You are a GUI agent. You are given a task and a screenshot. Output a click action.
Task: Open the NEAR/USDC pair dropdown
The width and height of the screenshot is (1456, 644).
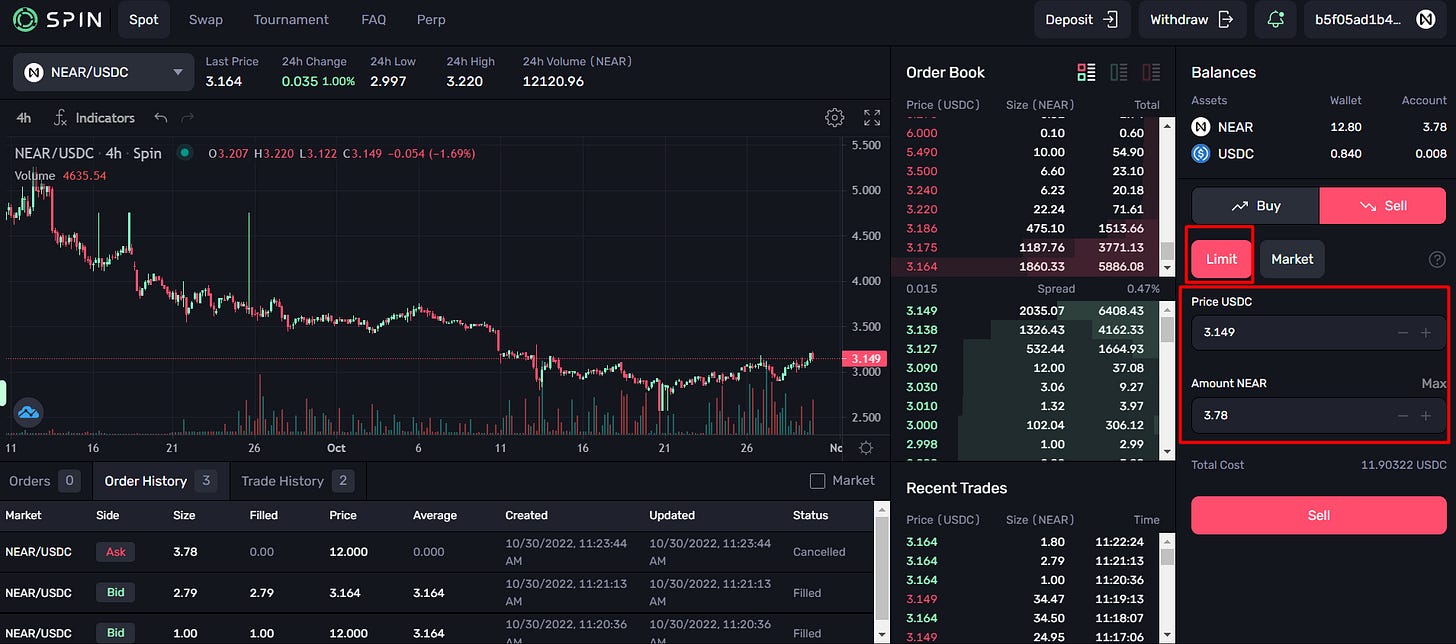click(103, 72)
